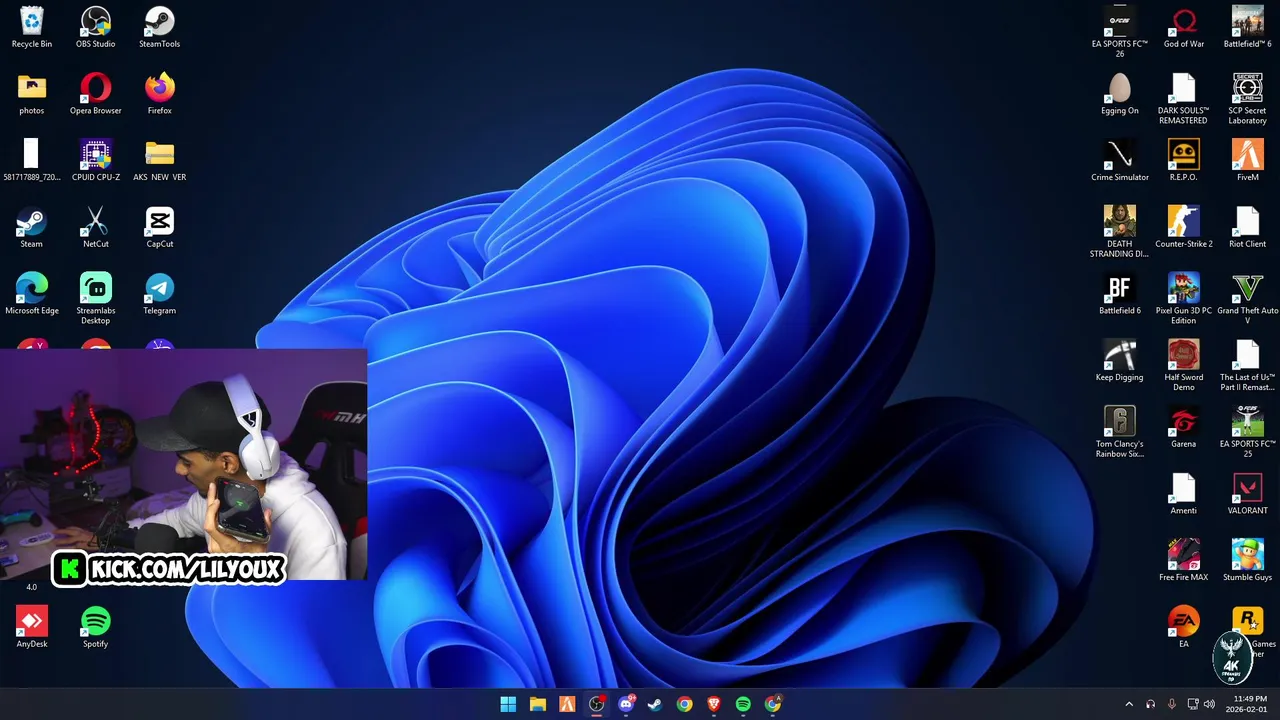Open Spotify from the taskbar
The width and height of the screenshot is (1280, 720).
point(743,704)
